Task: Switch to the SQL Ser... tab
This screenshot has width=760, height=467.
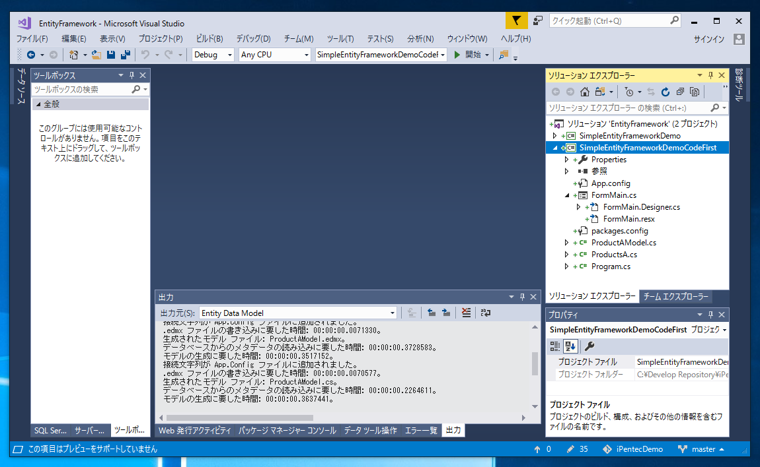Action: point(50,430)
